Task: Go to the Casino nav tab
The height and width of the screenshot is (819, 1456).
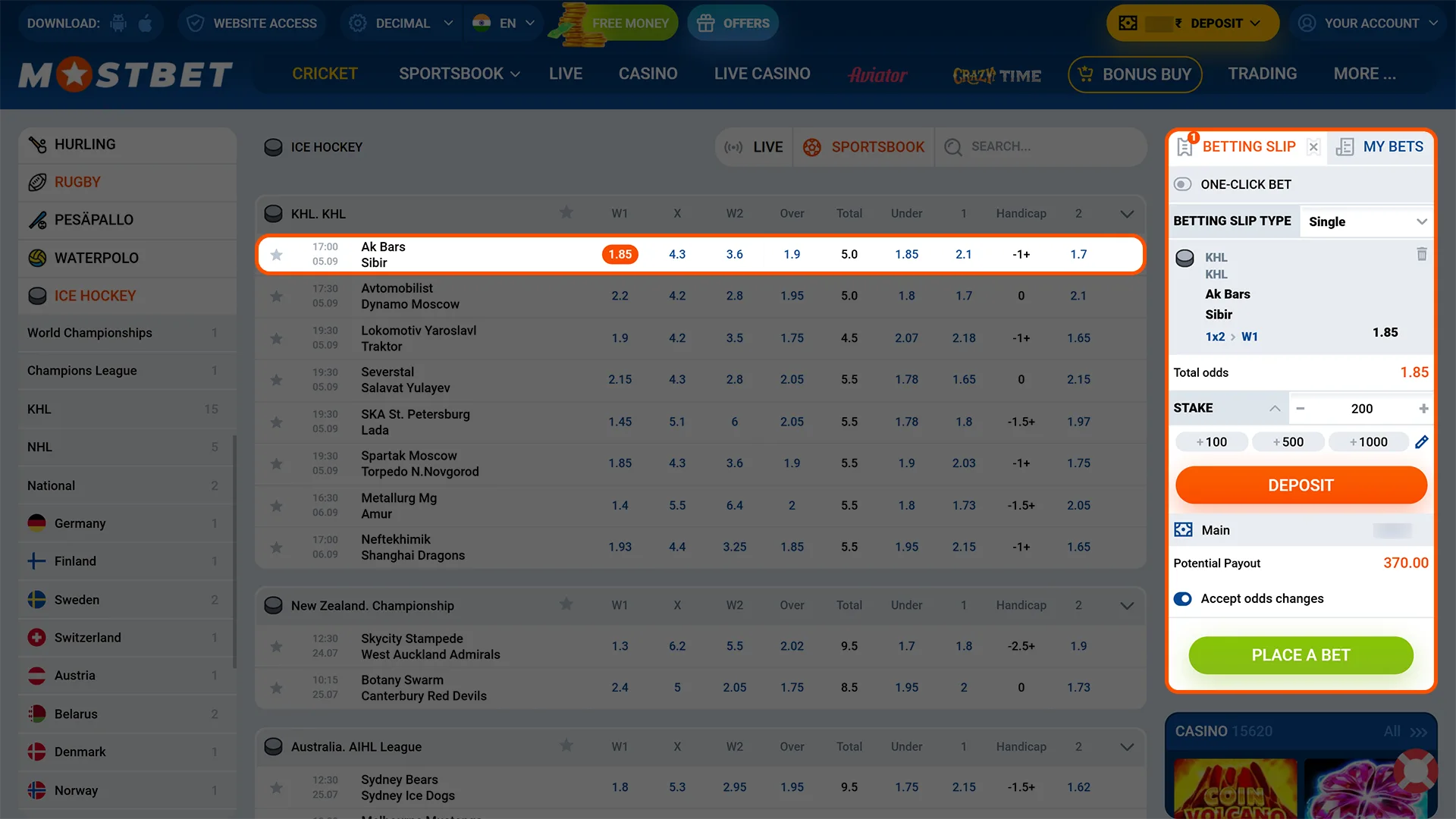Action: coord(648,74)
